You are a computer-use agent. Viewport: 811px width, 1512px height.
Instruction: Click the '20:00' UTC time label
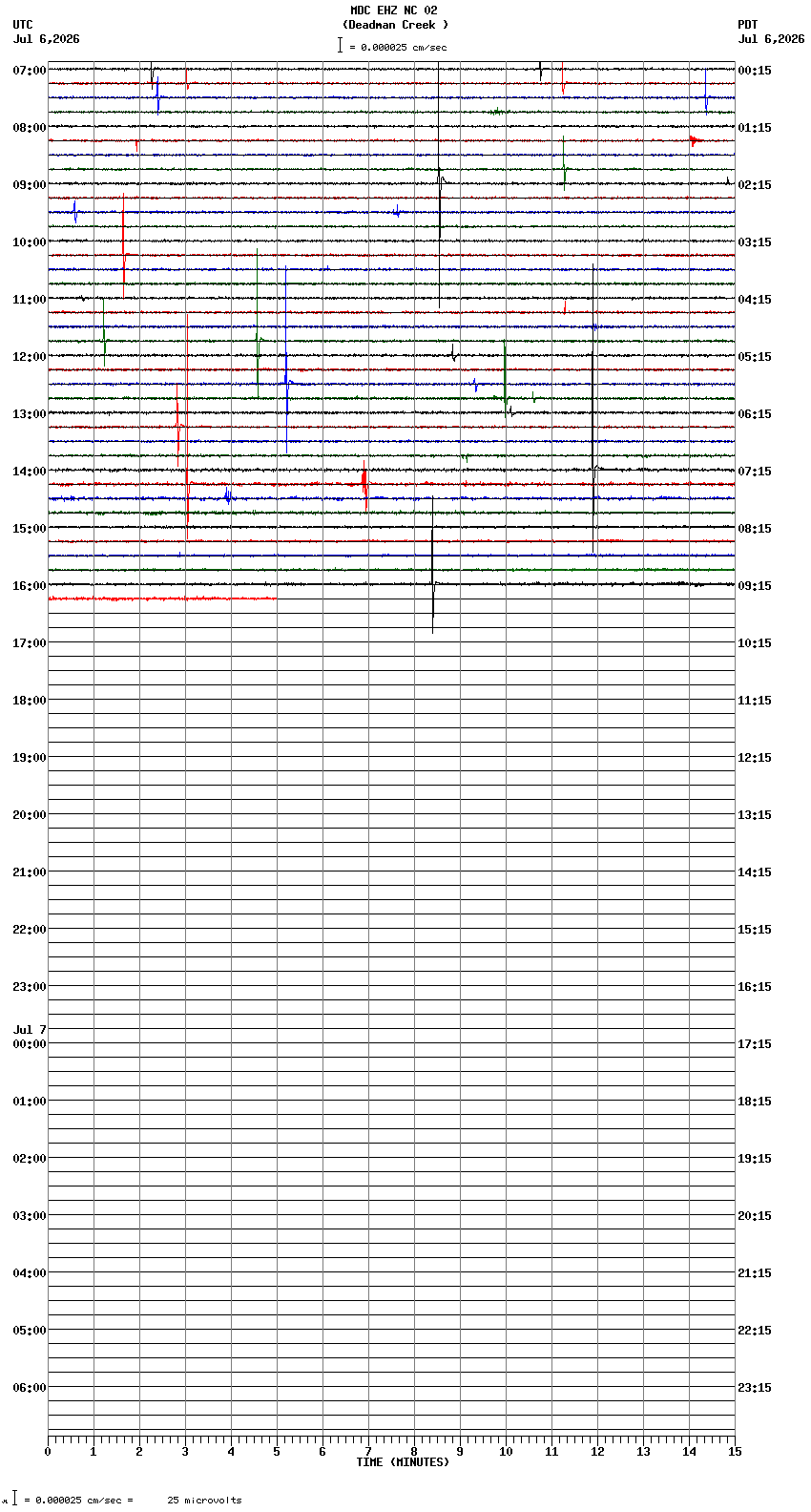(30, 815)
